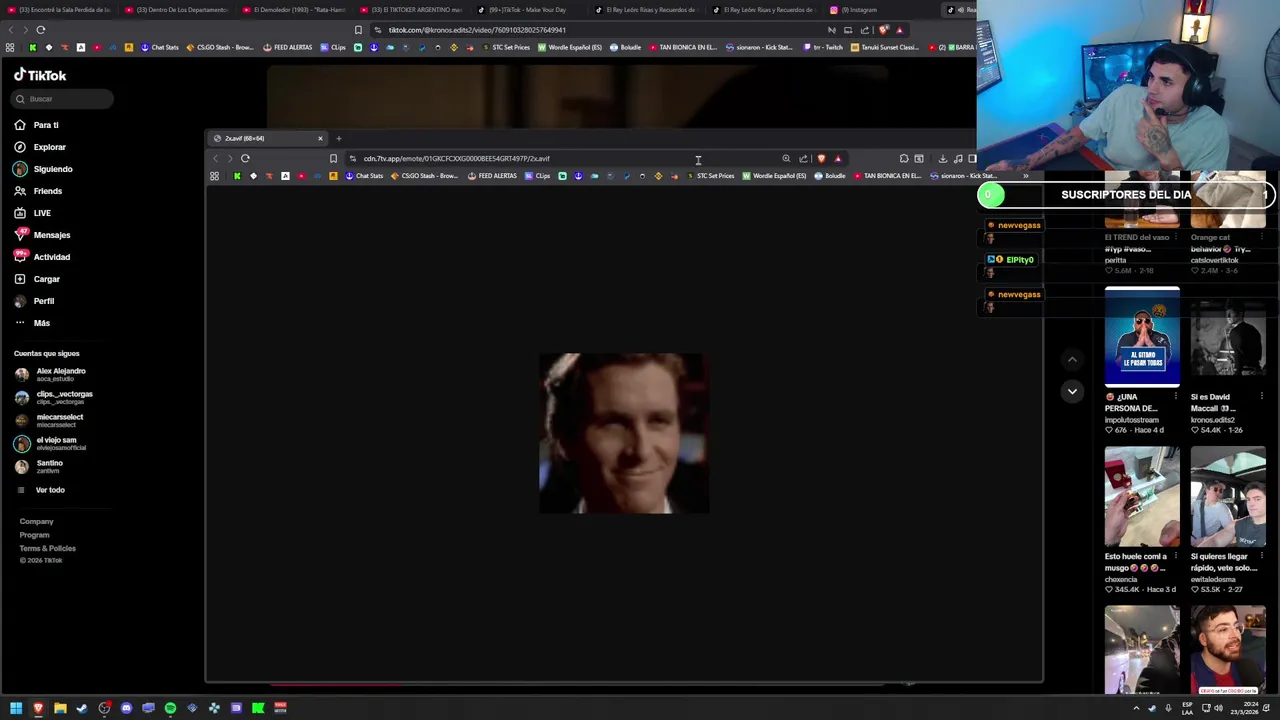Open Mensajes in TikTok sidebar

point(42,235)
